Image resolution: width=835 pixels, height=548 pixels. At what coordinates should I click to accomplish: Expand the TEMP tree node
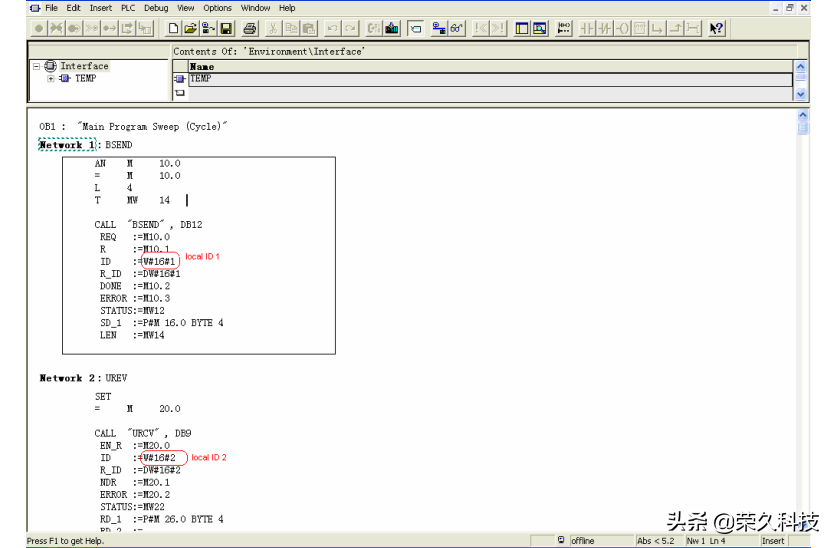coord(51,79)
